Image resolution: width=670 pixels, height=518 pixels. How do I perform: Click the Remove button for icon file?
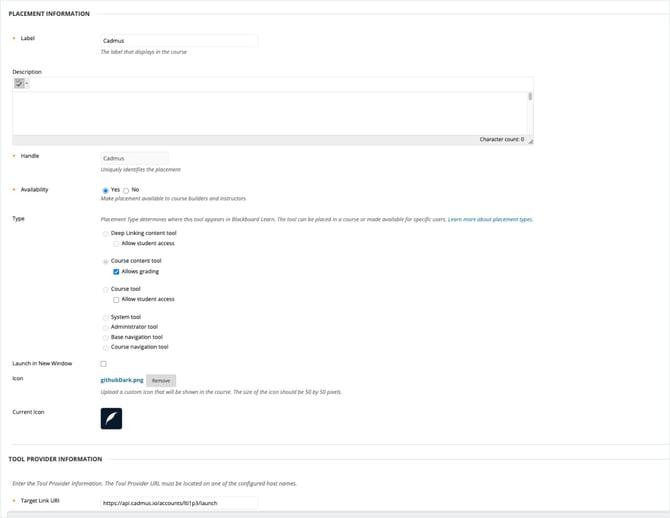(x=161, y=381)
